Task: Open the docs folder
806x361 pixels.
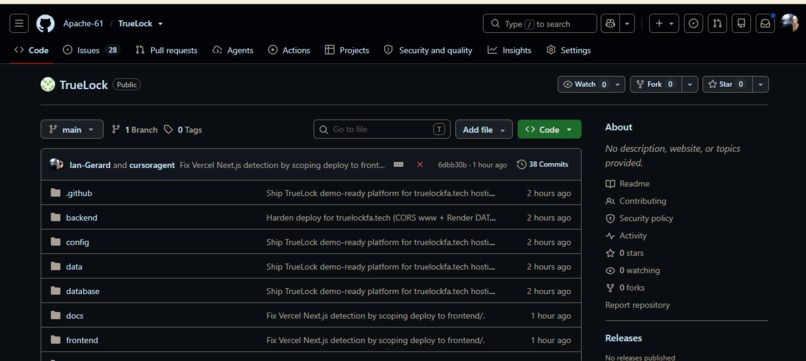Action: point(75,316)
